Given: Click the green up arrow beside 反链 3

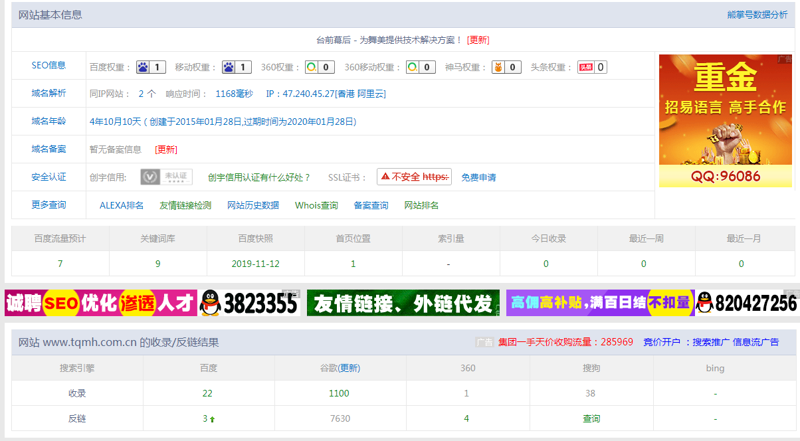Looking at the screenshot, I should (x=212, y=419).
